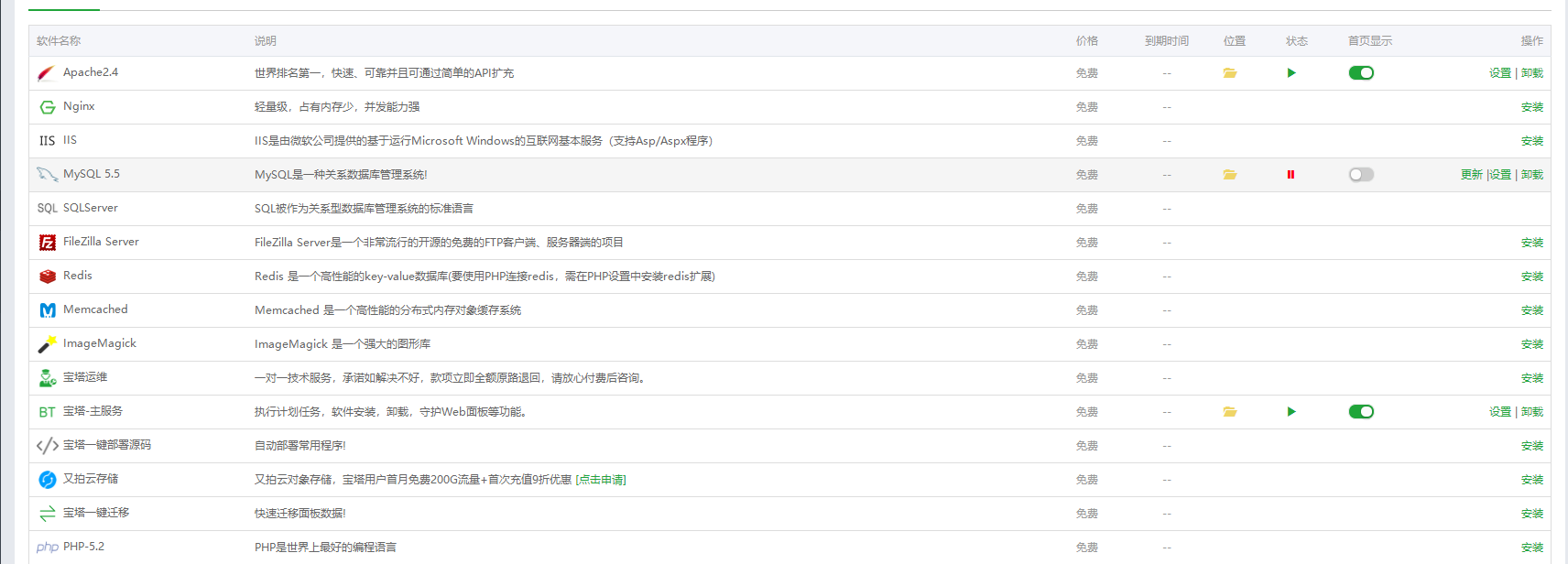Viewport: 1568px width, 564px height.
Task: Click 安装 for IIS
Action: pos(1532,141)
